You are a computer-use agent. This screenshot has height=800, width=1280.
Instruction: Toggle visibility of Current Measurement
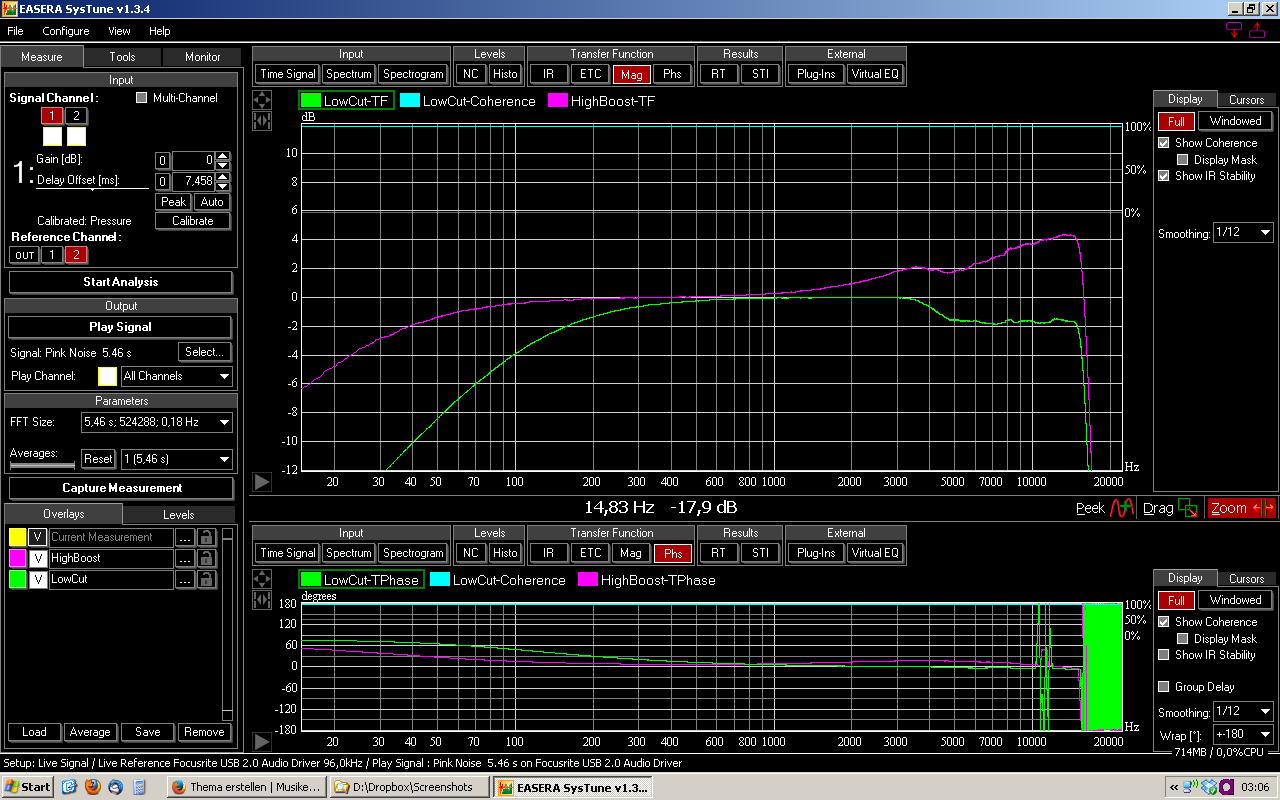[37, 537]
